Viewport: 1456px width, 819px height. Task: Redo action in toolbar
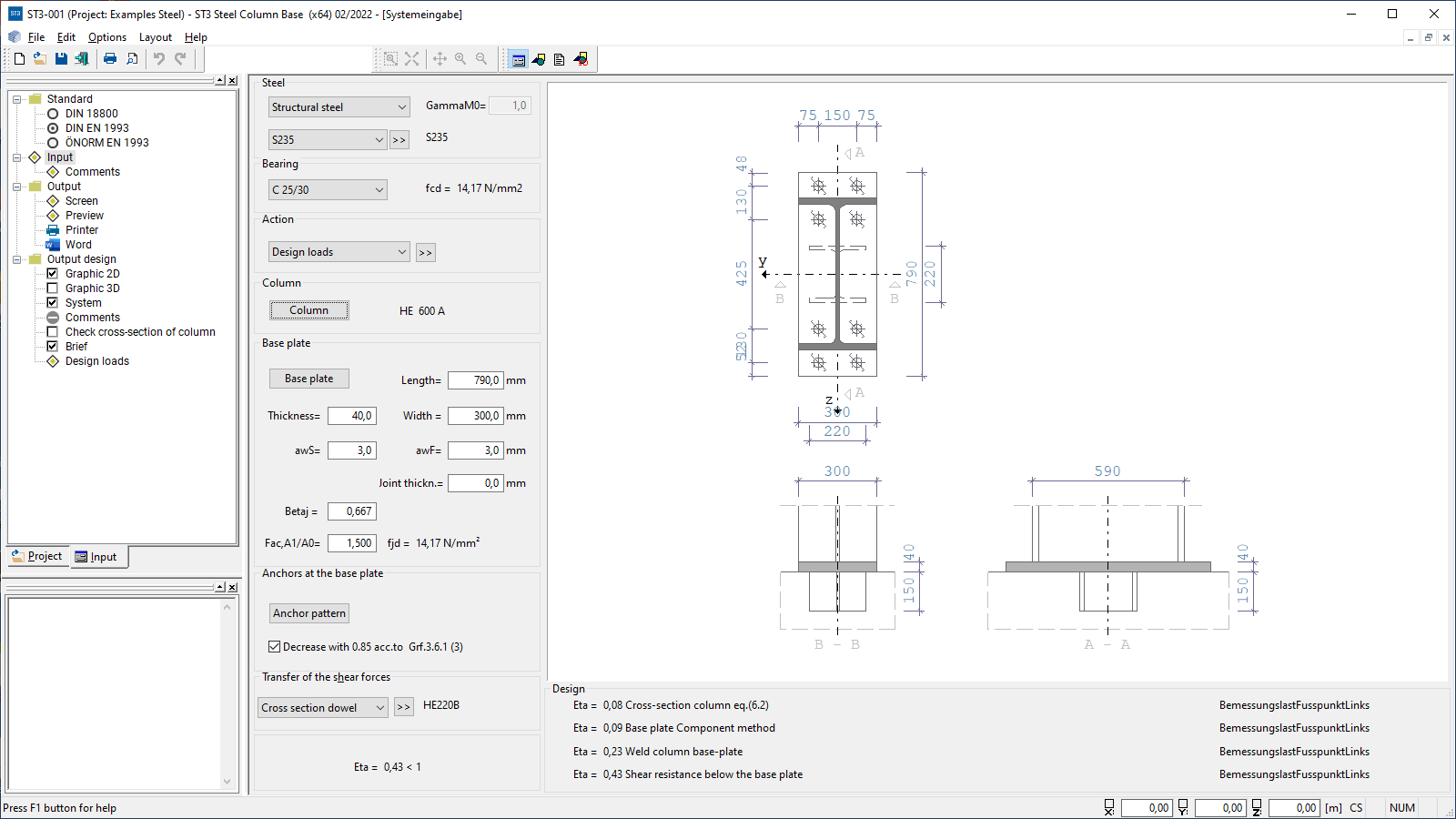180,59
